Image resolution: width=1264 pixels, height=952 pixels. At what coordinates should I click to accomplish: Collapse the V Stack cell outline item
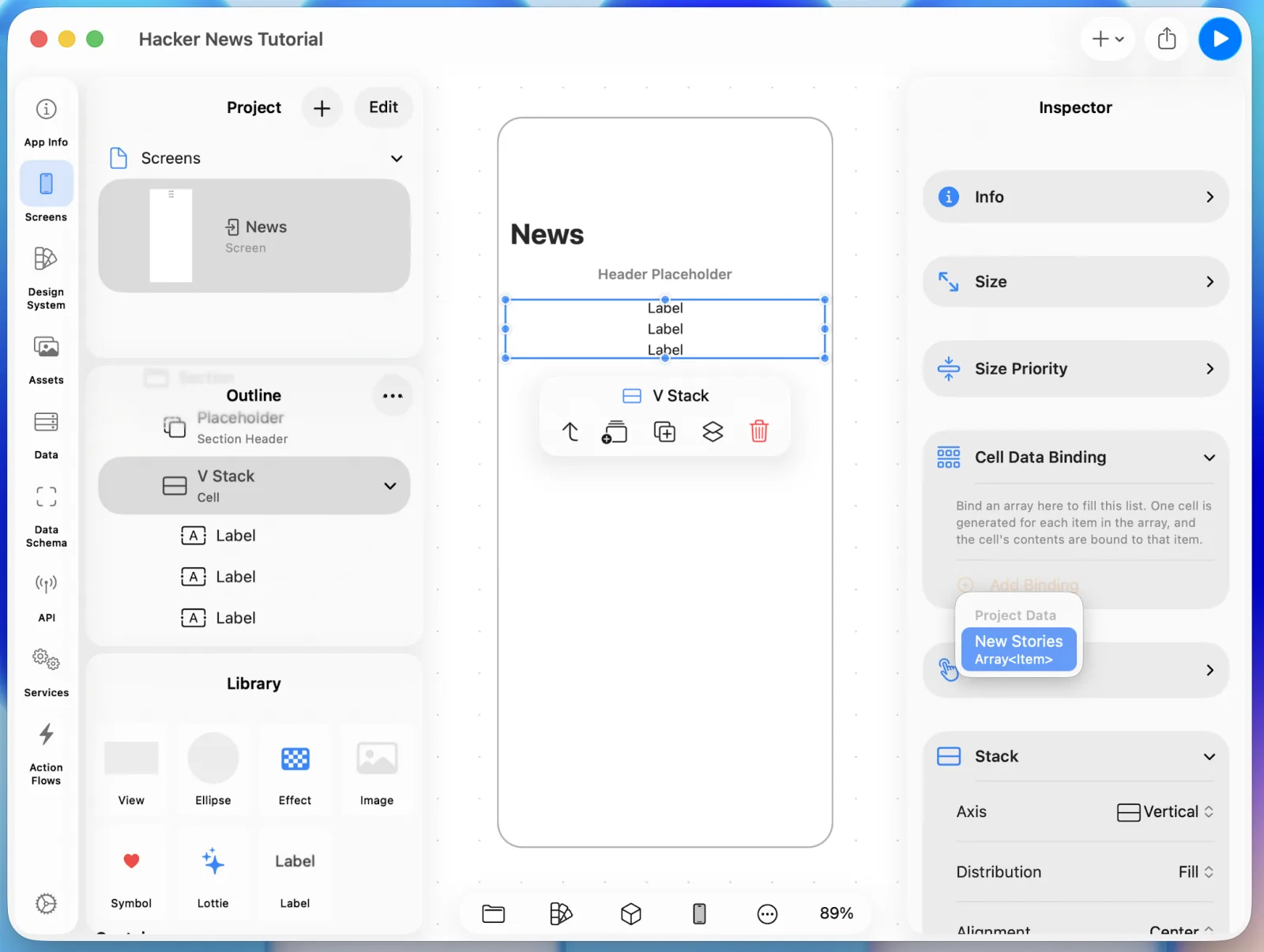(x=390, y=486)
